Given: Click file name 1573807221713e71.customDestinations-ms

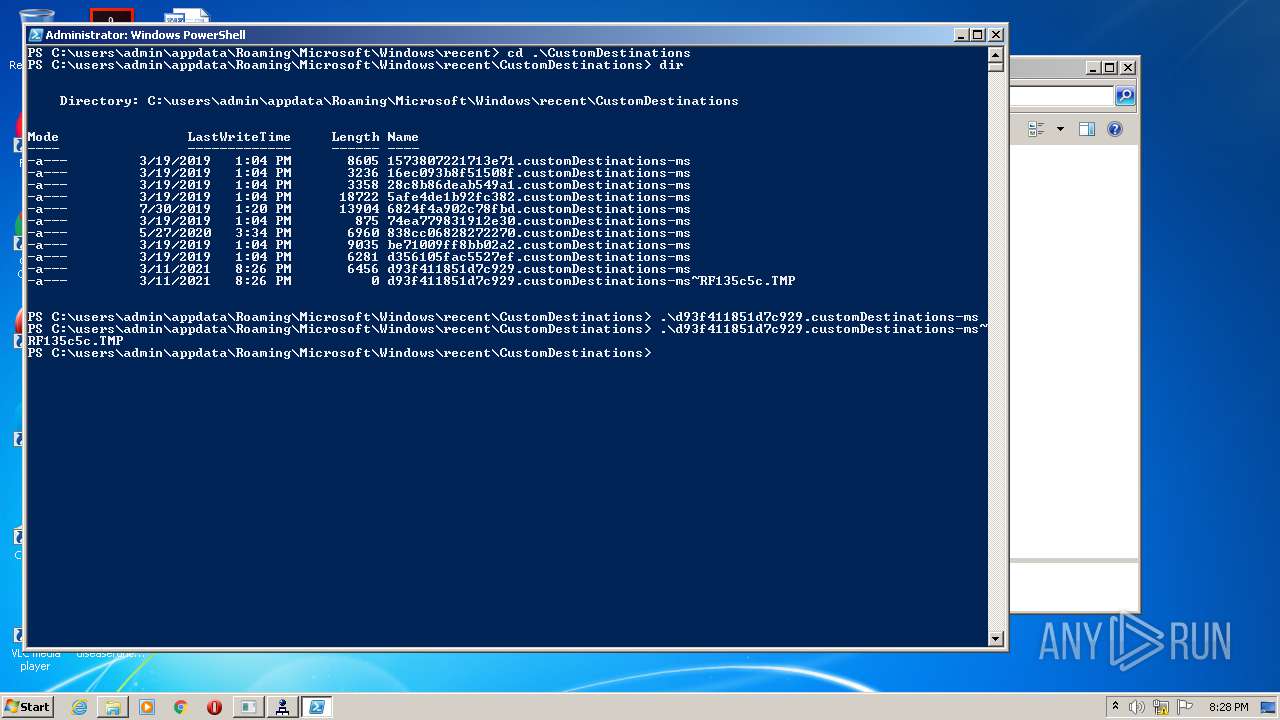Looking at the screenshot, I should [538, 161].
